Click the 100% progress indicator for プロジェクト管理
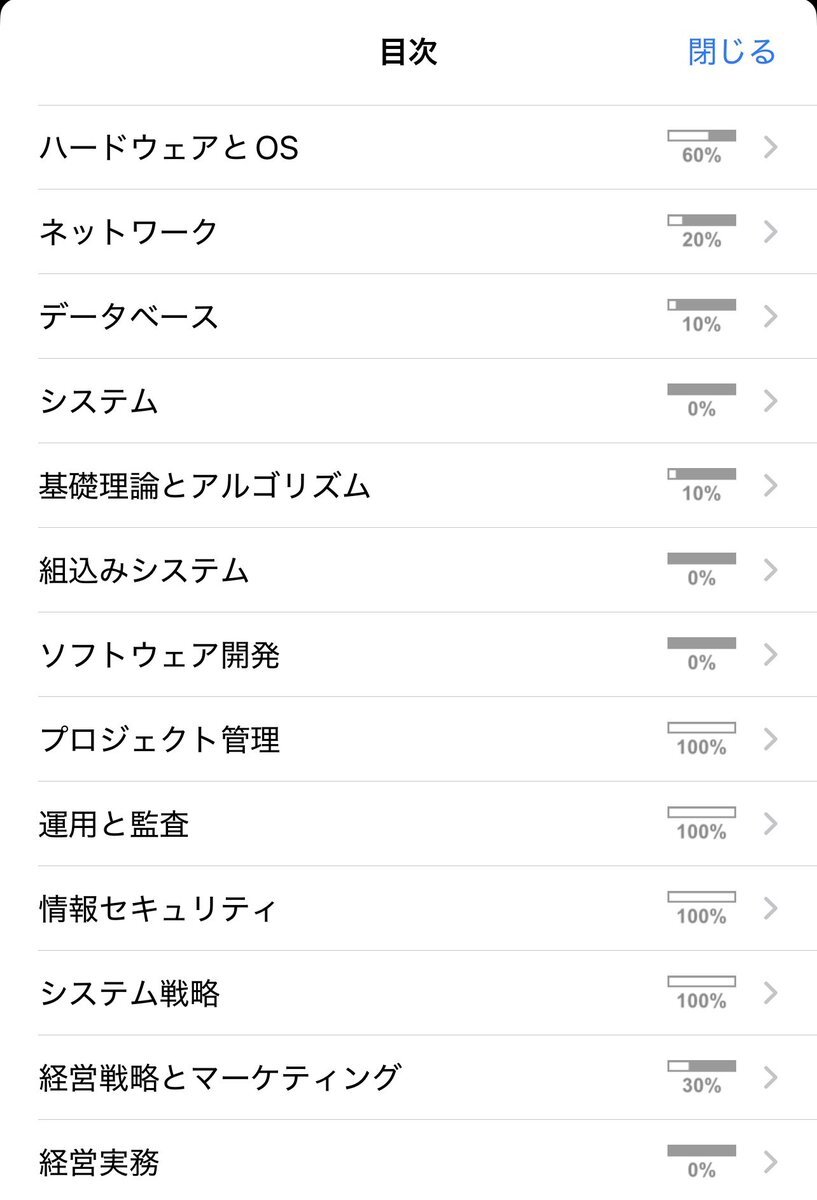Screen dimensions: 817x1200 (701, 738)
